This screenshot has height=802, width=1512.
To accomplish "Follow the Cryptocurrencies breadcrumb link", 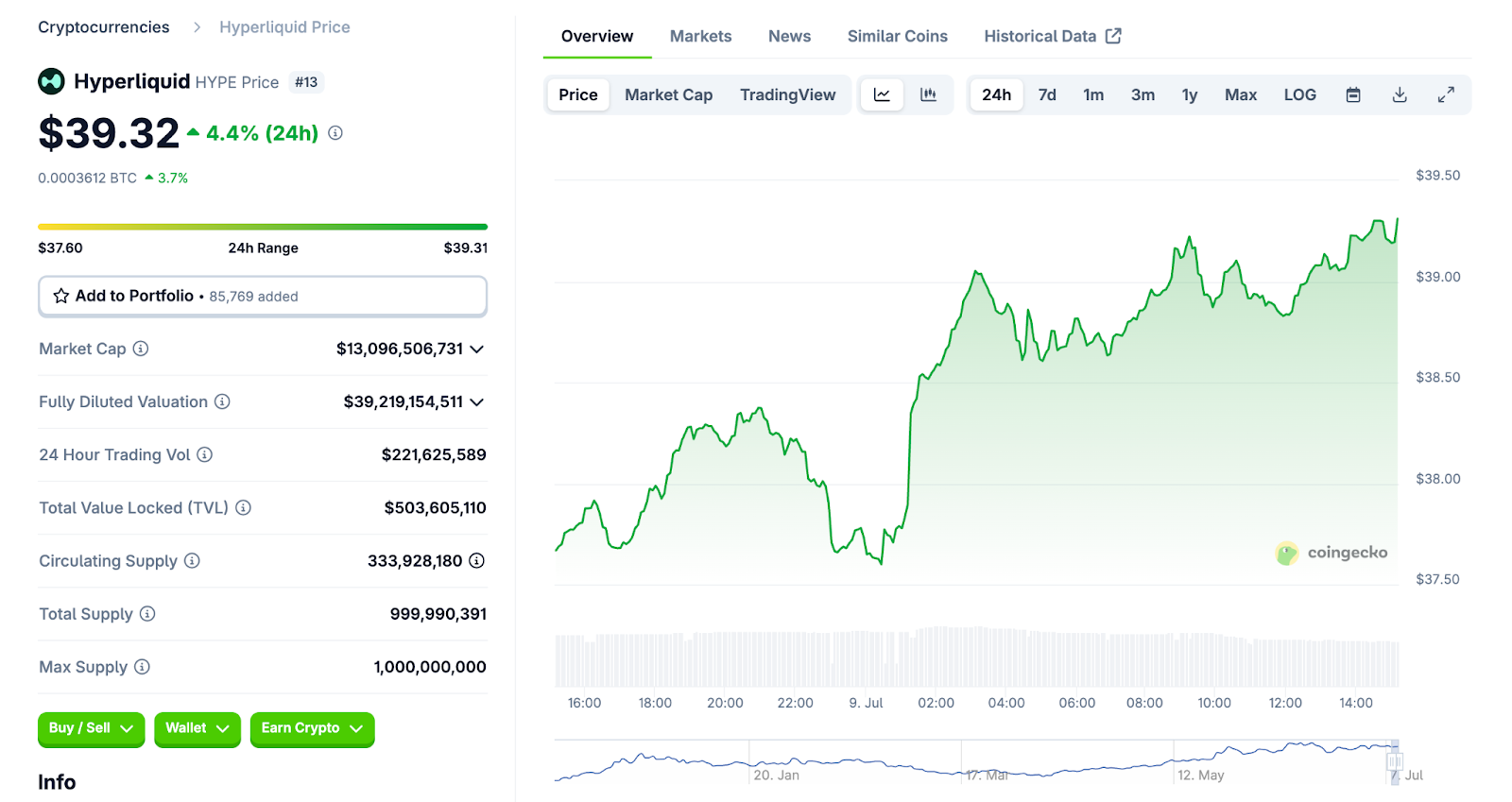I will point(104,27).
